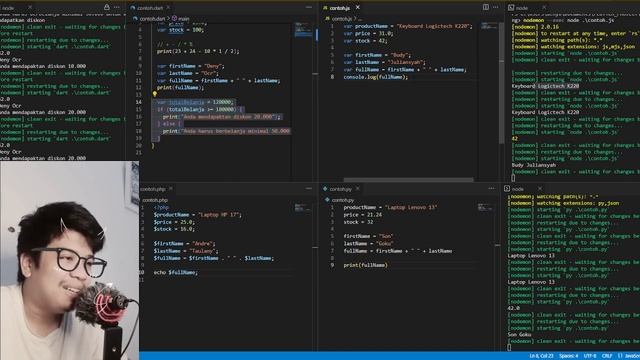
Task: Close the top-right node terminal tab
Action: [x=544, y=7]
